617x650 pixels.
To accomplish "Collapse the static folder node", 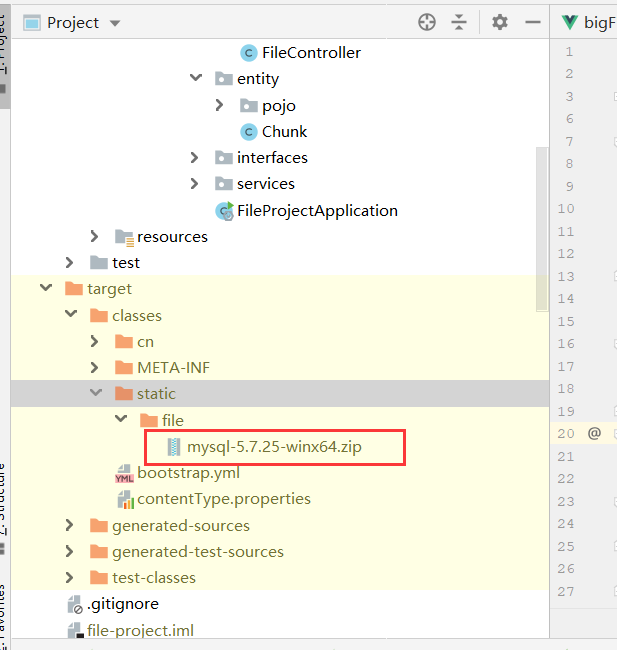I will coord(96,392).
